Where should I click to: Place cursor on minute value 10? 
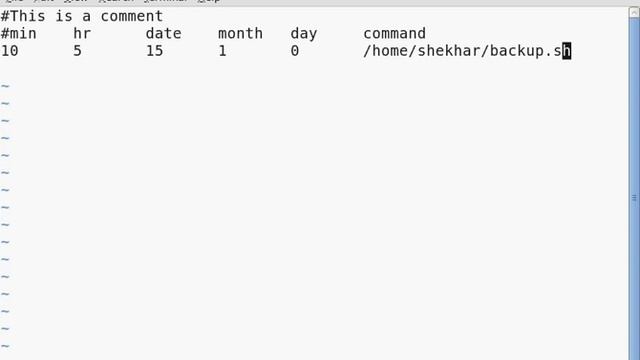[x=10, y=51]
